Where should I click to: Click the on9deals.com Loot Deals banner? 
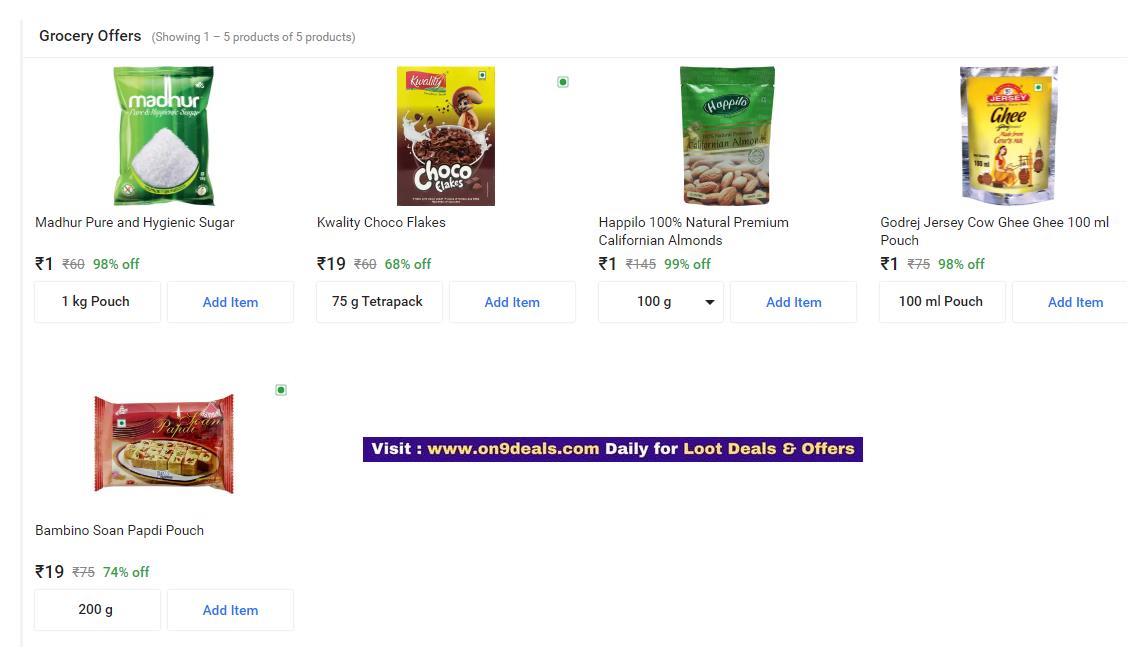[x=613, y=449]
